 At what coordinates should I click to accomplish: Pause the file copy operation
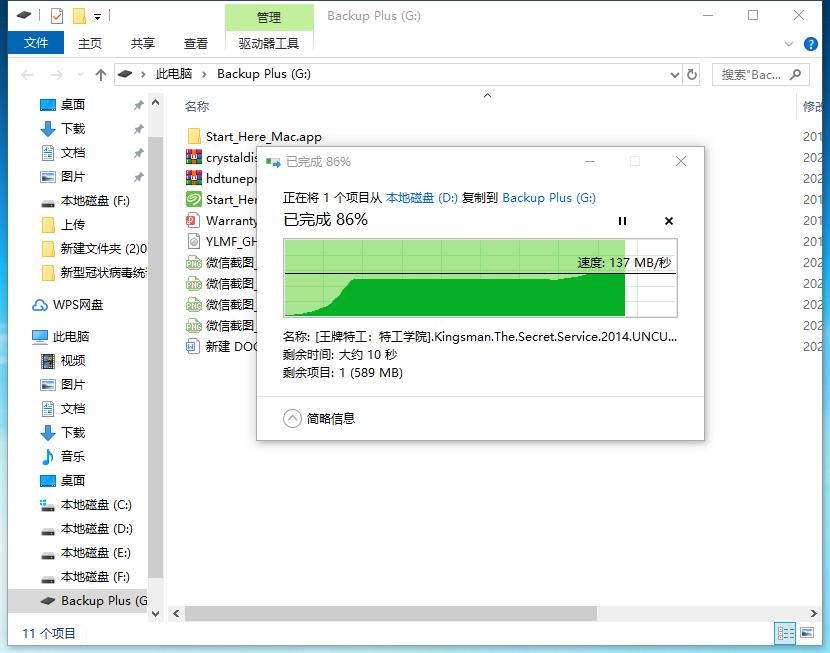coord(623,221)
